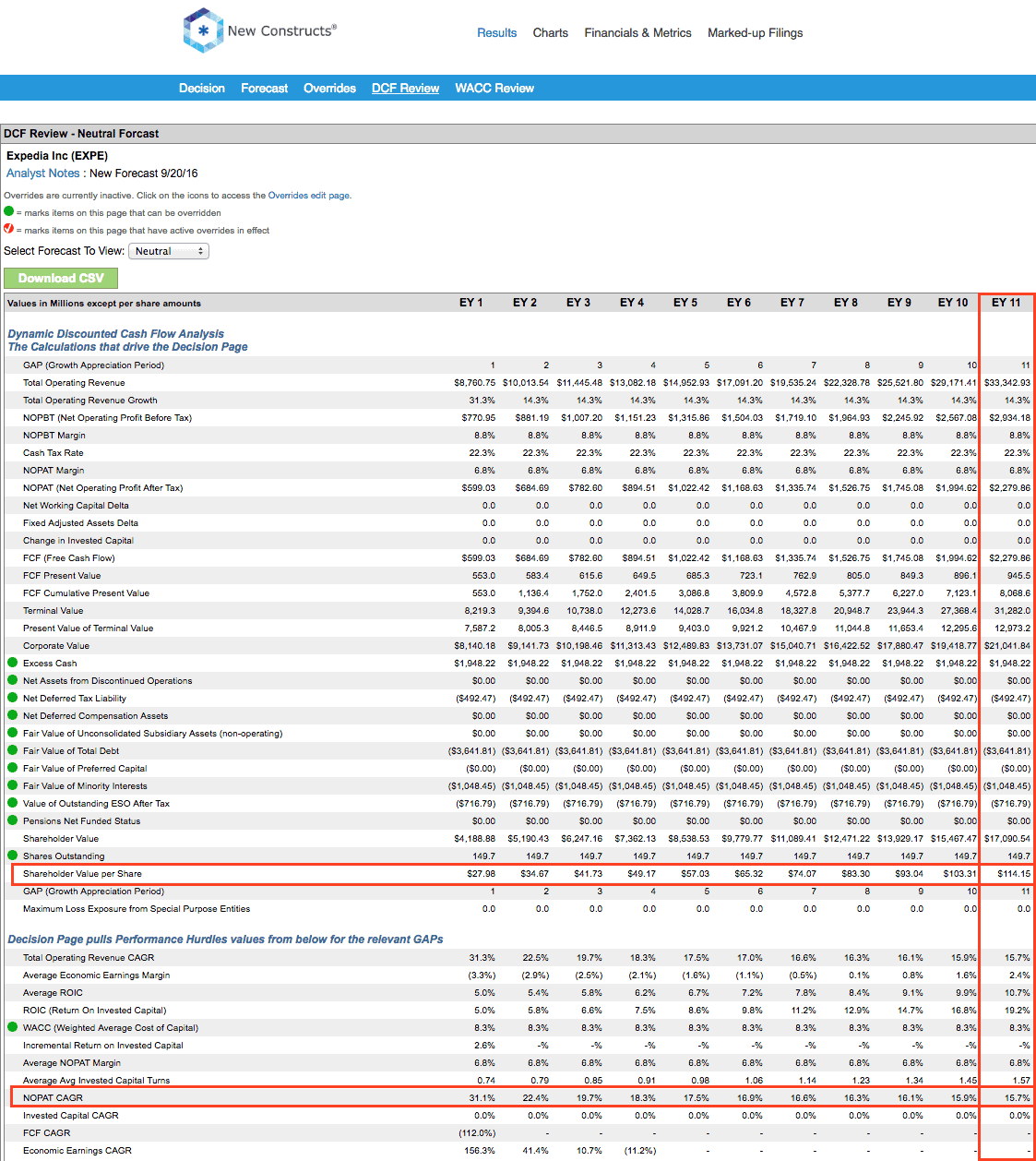Open Marked-up Filings

pyautogui.click(x=756, y=32)
